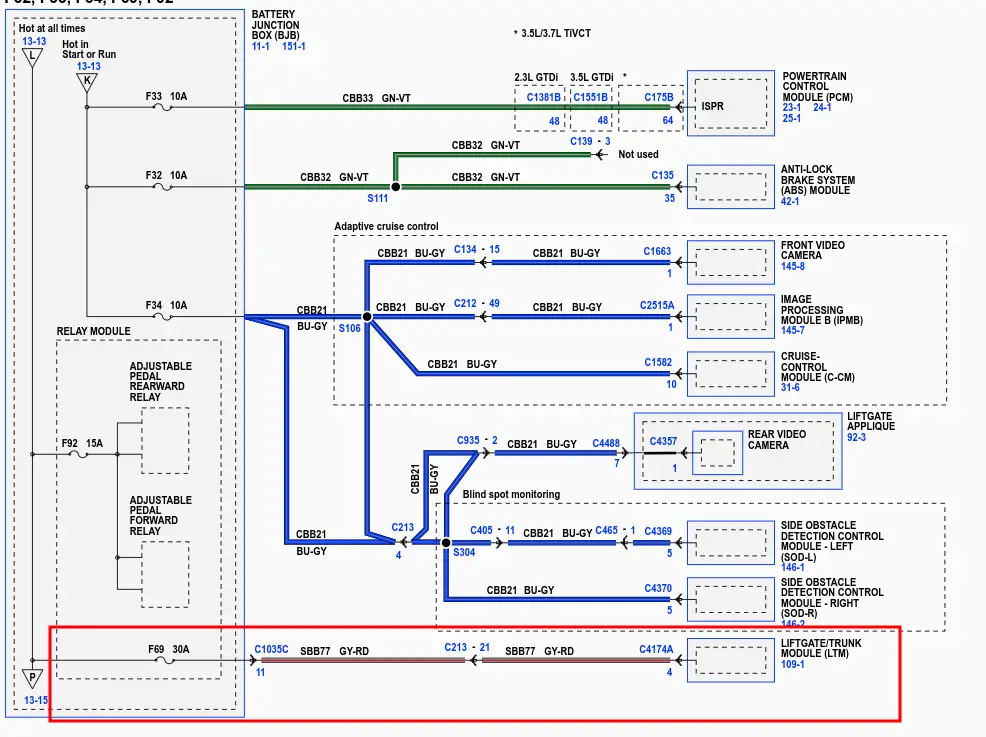The width and height of the screenshot is (986, 737).
Task: Open Image Processing Module B reference 145-7
Action: pos(793,330)
